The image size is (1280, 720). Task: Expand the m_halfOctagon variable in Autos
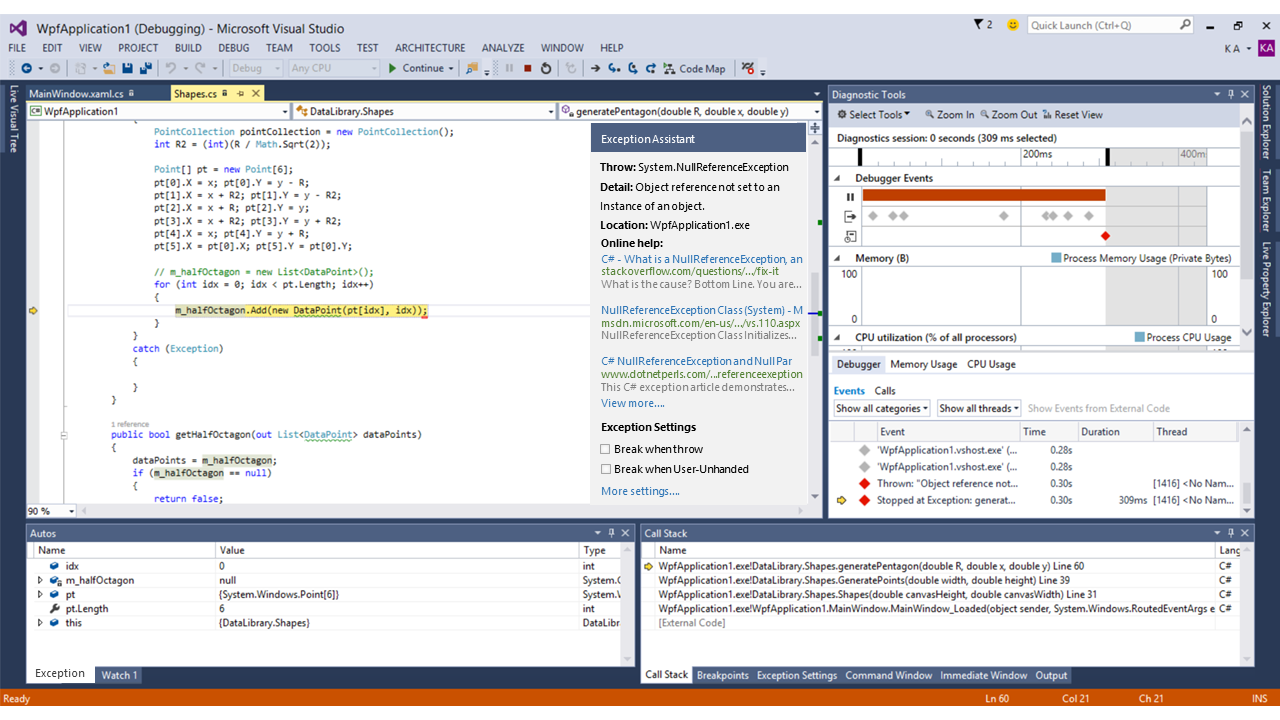click(x=40, y=580)
